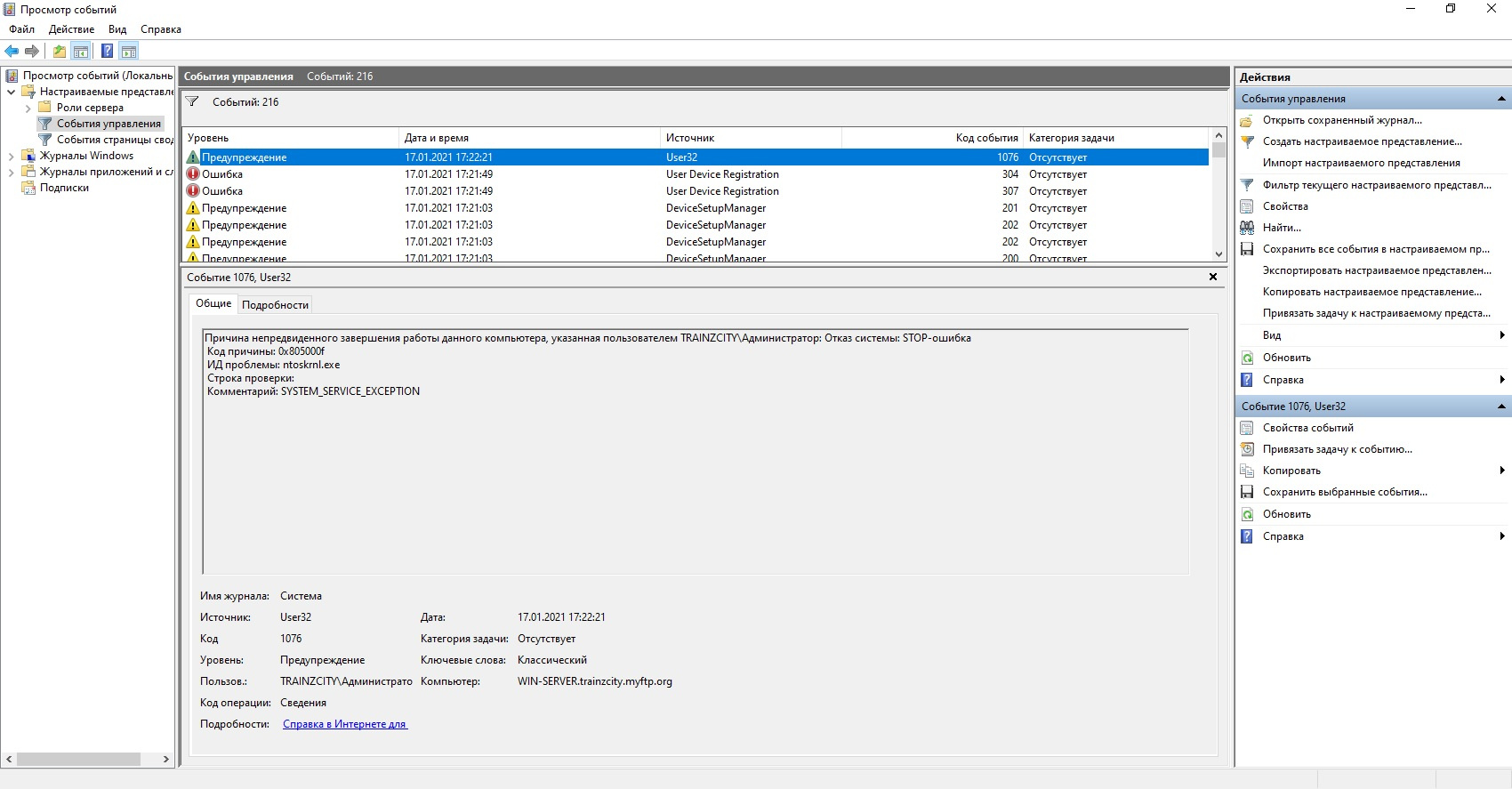Click the Привязать задачу к событию icon

point(1247,449)
